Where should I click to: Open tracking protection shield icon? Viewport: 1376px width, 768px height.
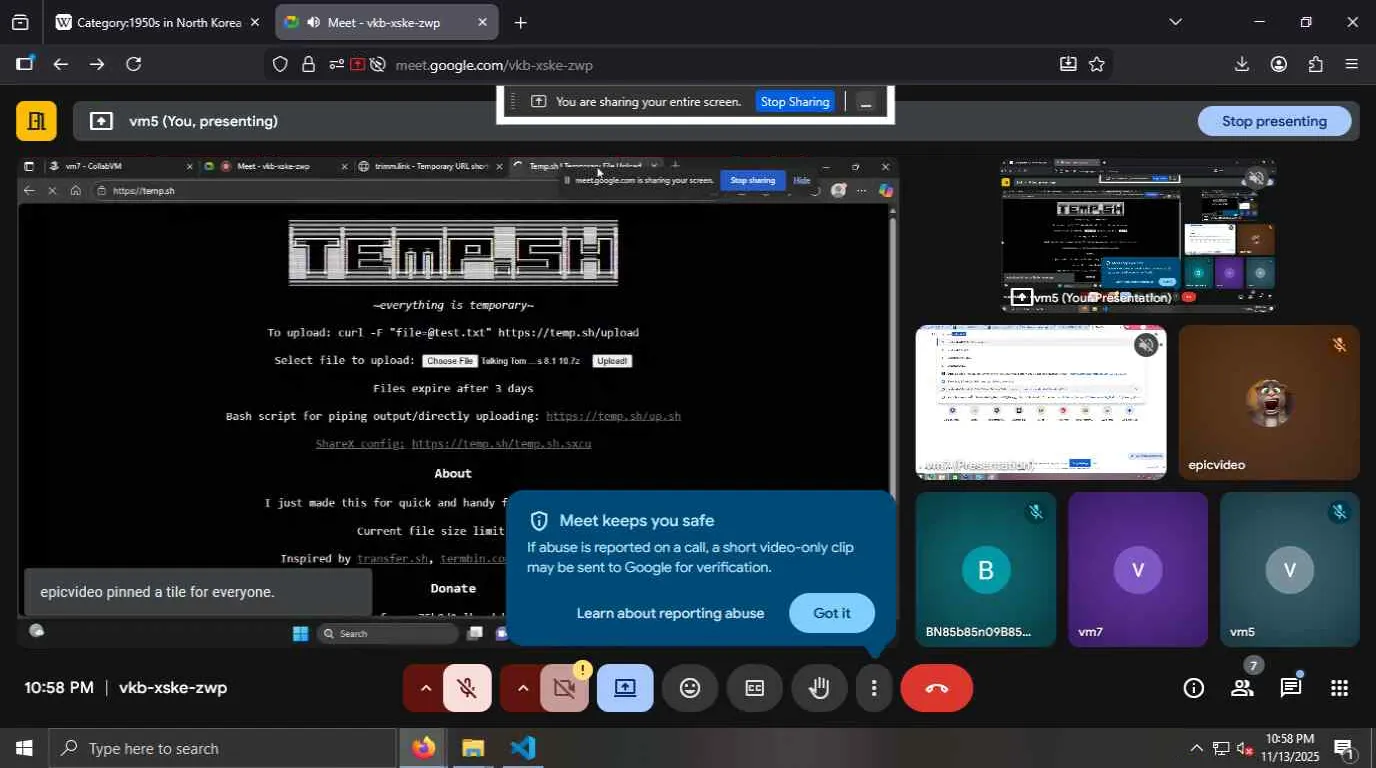pos(281,64)
